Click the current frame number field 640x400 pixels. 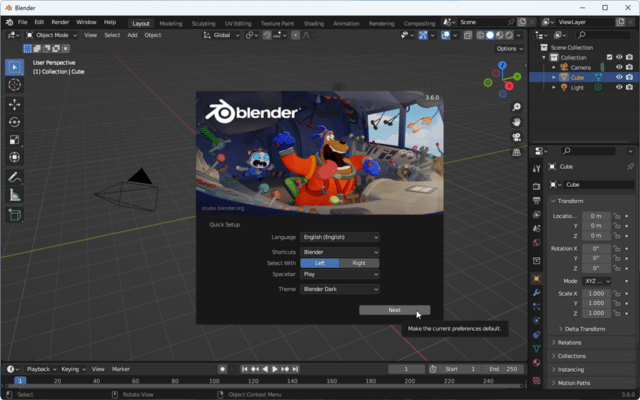(407, 369)
